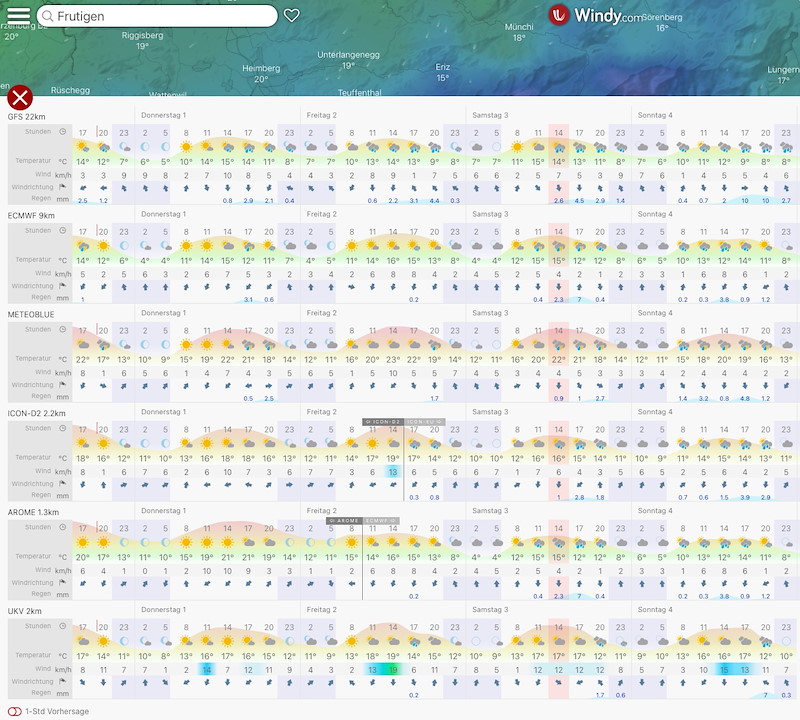Click the wind flag icon in AROME Windrichtung row
The height and width of the screenshot is (720, 800).
tap(63, 583)
